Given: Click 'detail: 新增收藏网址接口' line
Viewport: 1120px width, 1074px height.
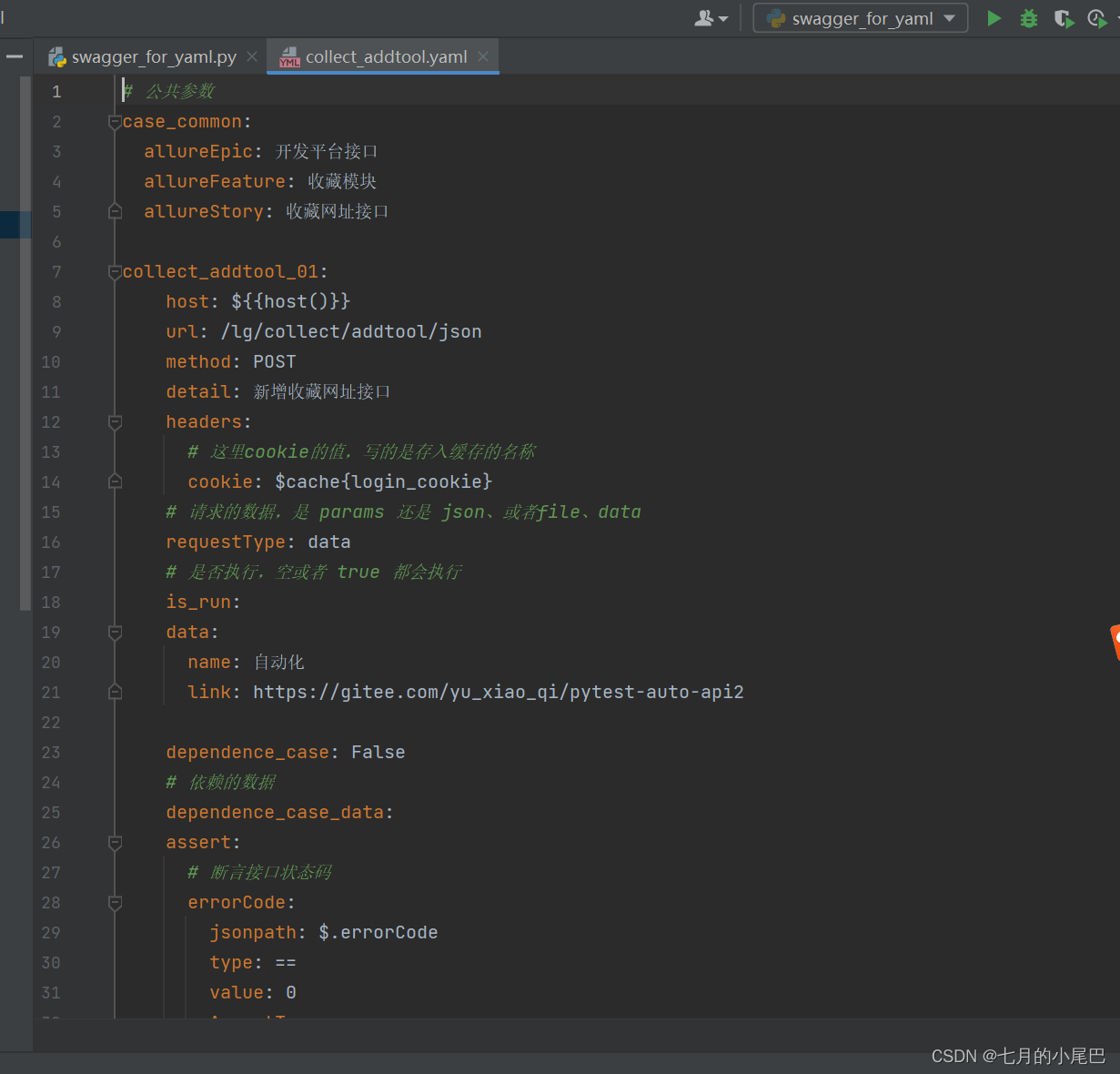Looking at the screenshot, I should point(278,392).
